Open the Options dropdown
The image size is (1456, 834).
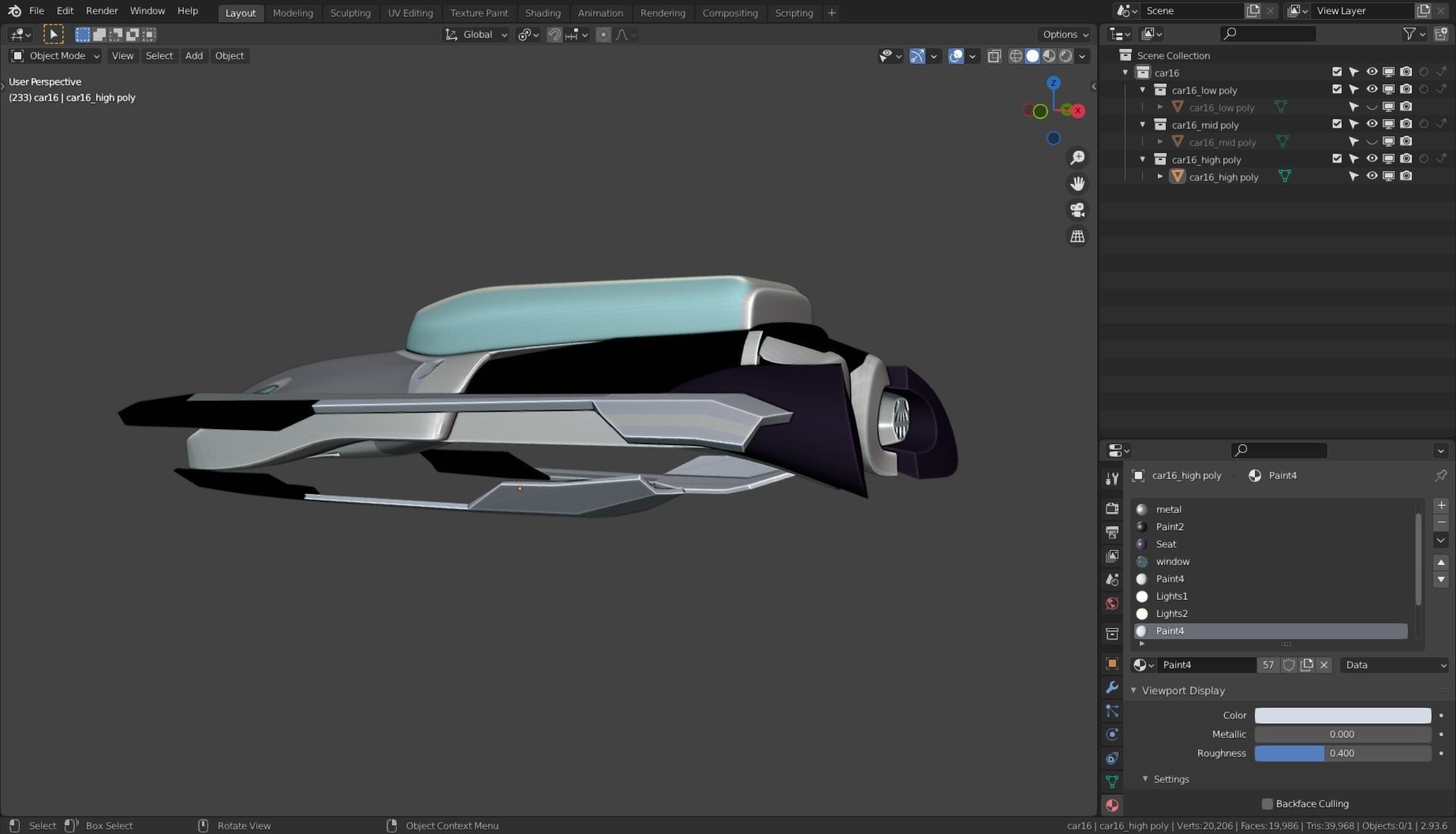click(x=1065, y=35)
